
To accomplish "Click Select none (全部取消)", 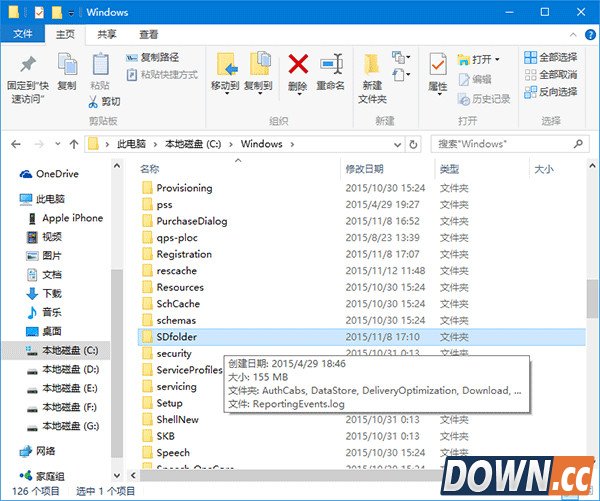I will tap(551, 74).
